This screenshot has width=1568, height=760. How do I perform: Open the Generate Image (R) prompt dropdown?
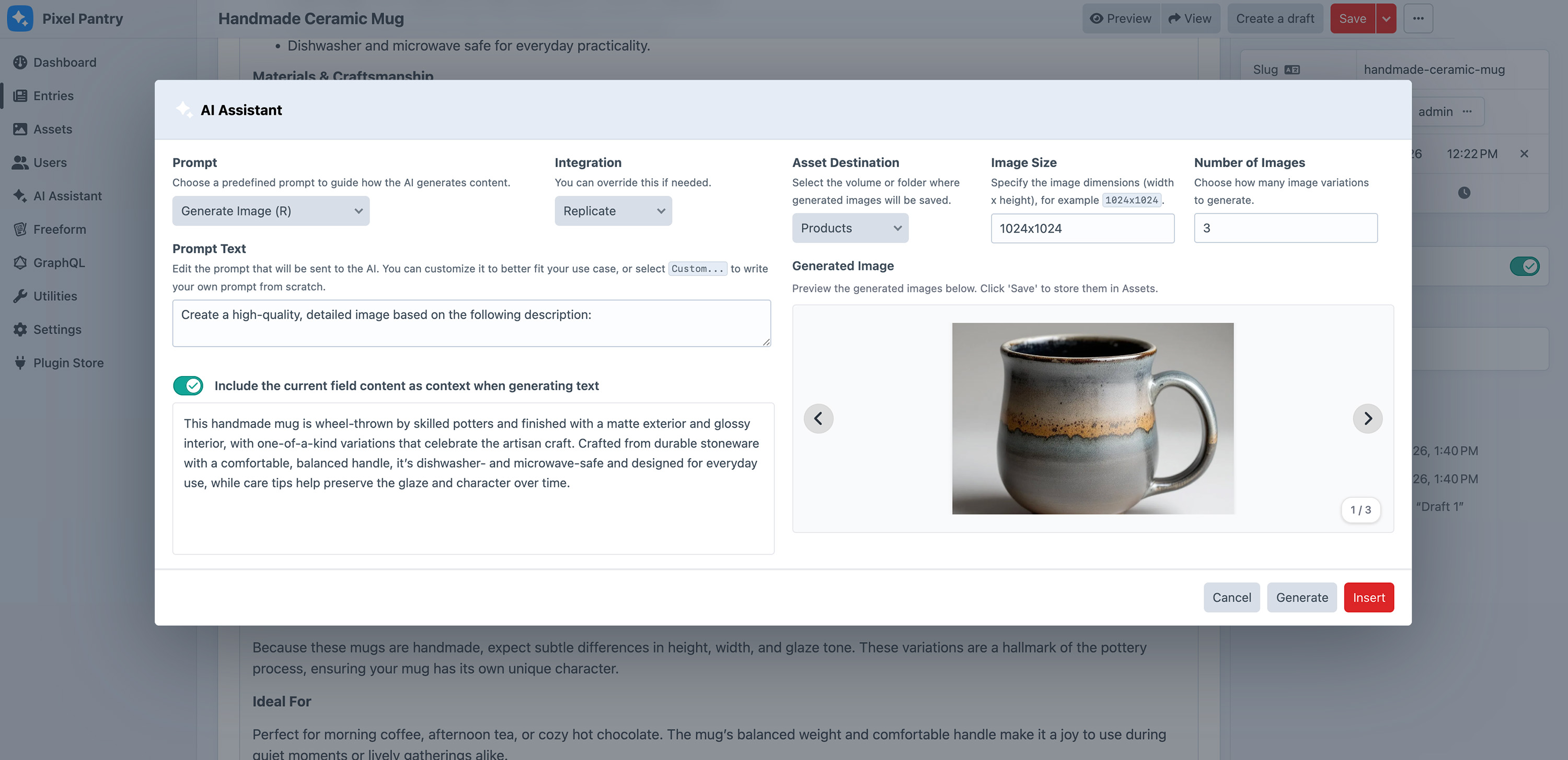pos(270,211)
